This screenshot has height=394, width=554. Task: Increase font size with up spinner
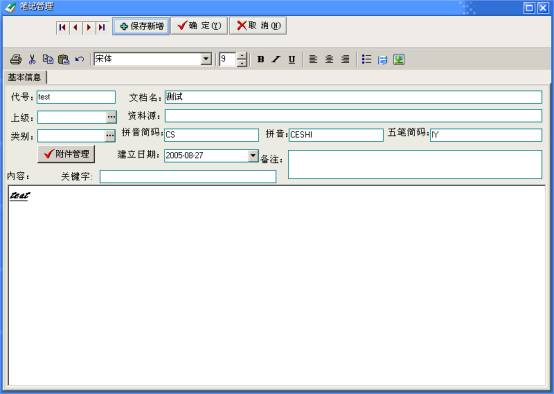[242, 56]
